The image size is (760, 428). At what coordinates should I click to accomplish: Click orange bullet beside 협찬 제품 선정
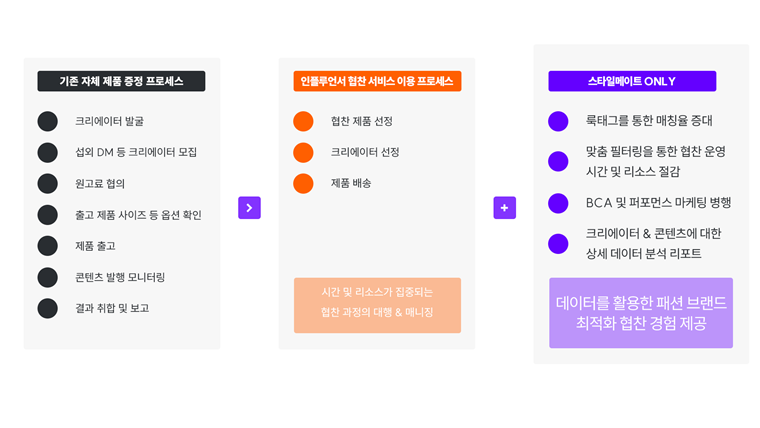tap(303, 121)
